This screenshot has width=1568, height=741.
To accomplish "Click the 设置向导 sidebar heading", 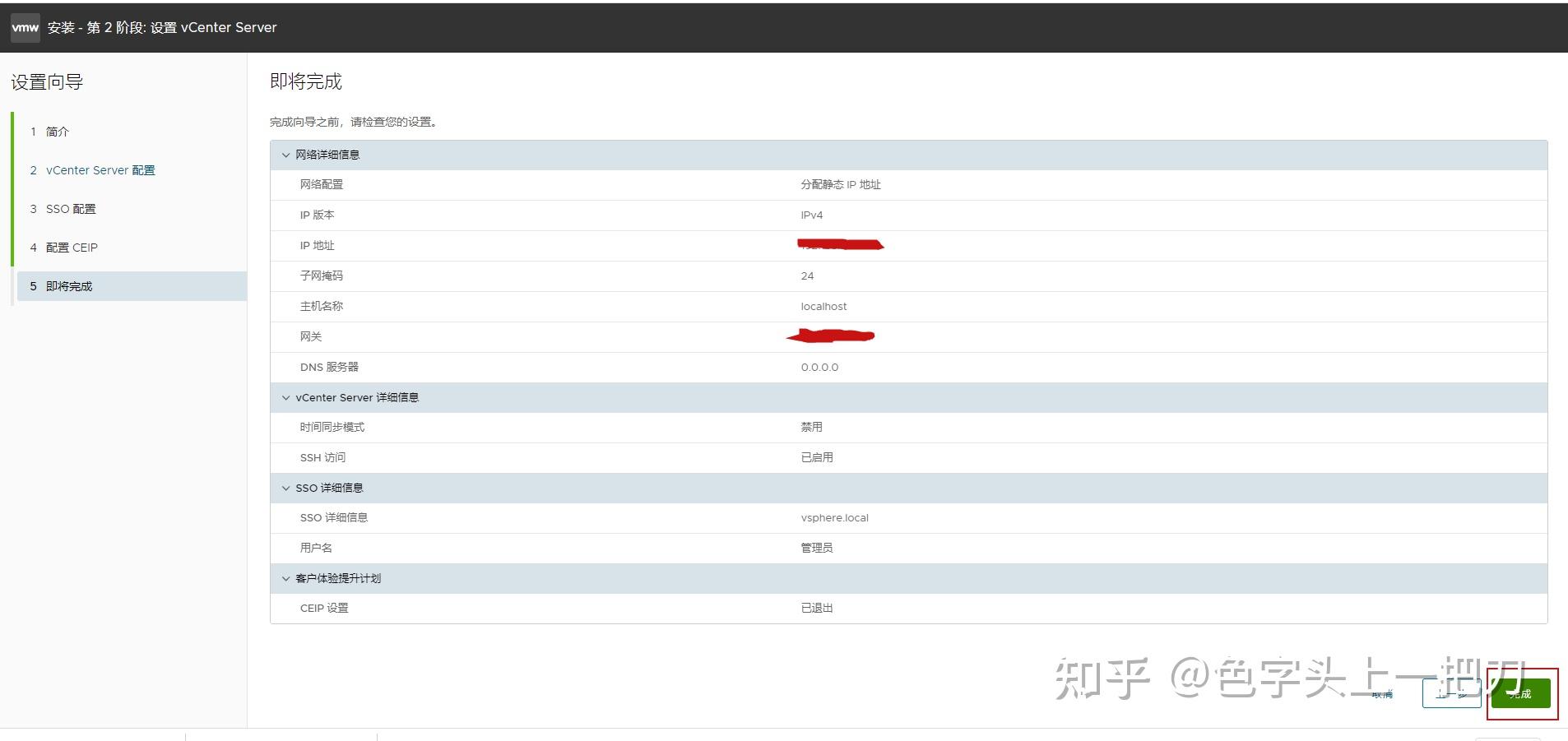I will [x=47, y=82].
